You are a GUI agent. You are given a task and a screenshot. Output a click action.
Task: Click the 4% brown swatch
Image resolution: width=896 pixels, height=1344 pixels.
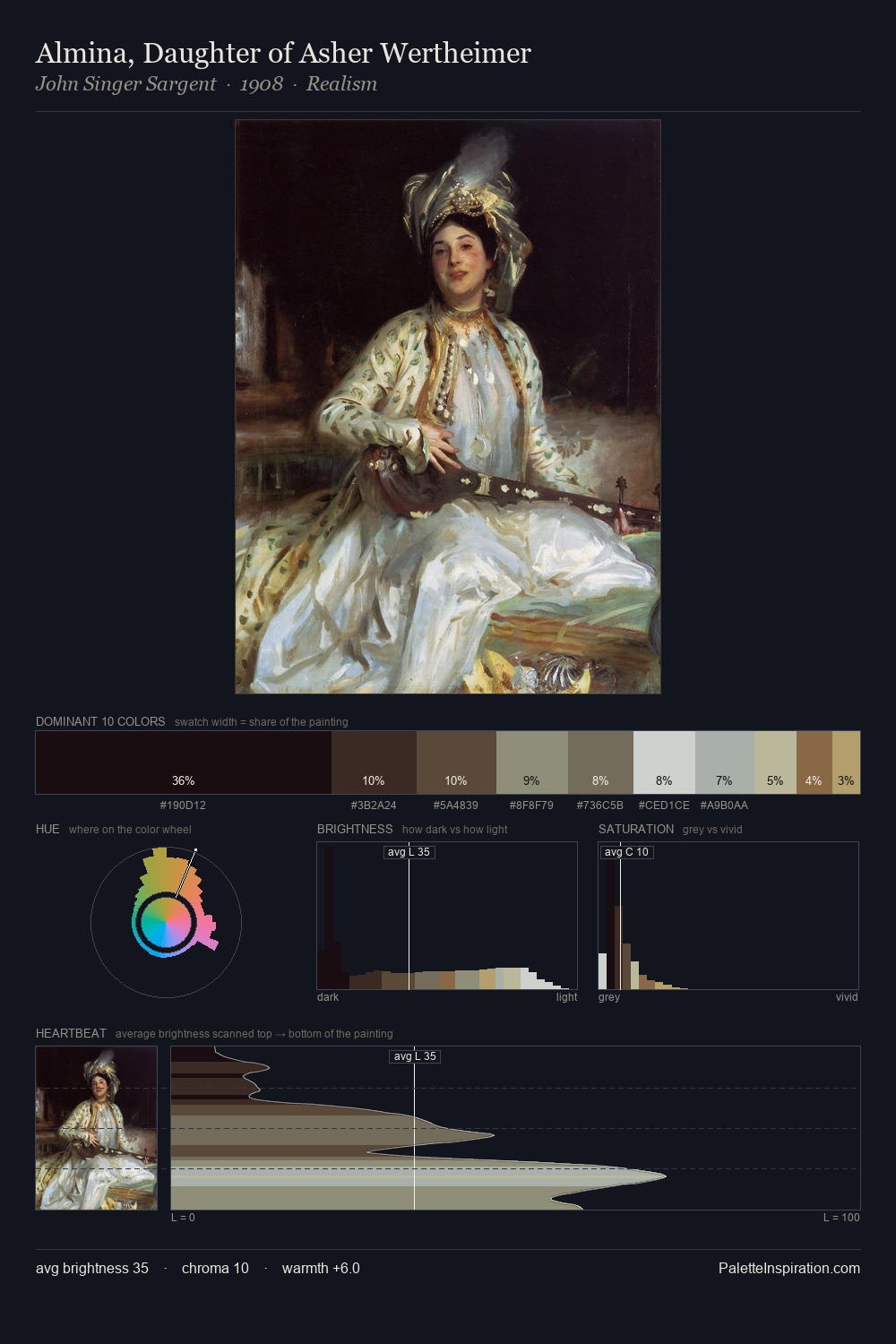814,762
